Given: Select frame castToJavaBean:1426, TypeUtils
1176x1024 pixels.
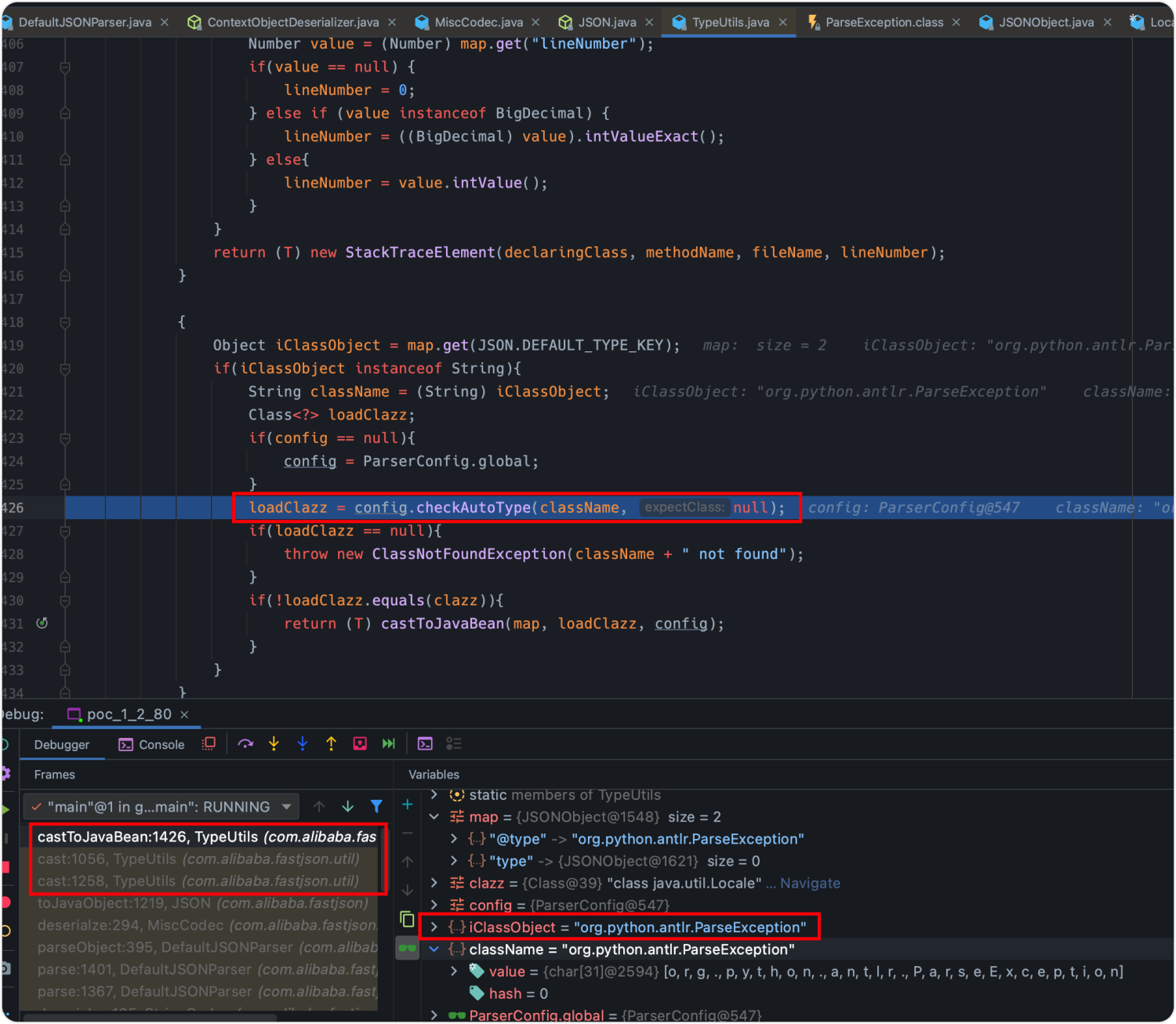Looking at the screenshot, I should tap(207, 837).
